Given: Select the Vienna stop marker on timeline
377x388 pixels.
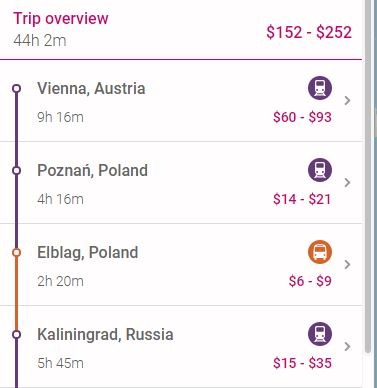Looking at the screenshot, I should point(16,88).
